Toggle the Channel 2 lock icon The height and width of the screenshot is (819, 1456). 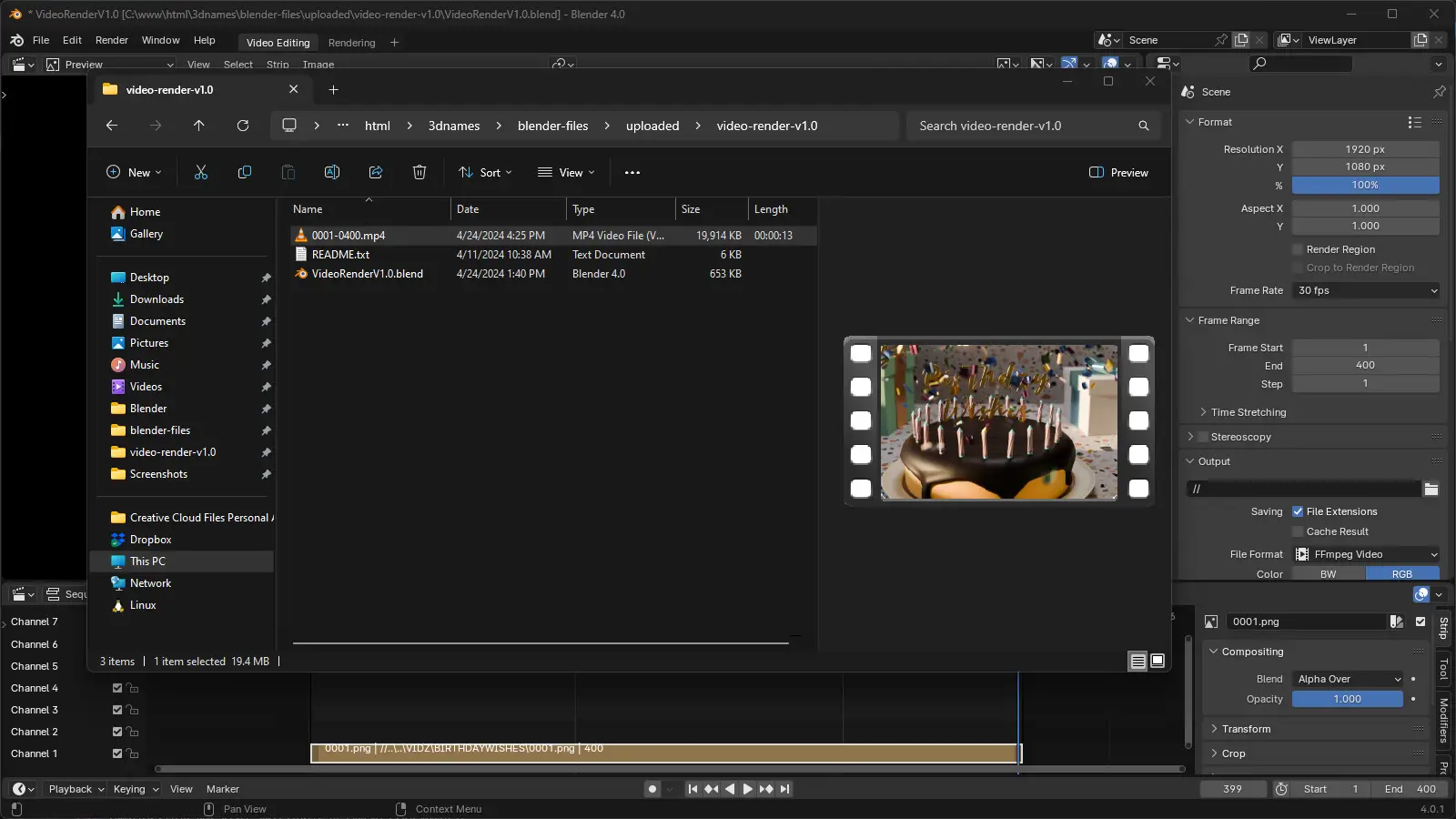point(133,732)
